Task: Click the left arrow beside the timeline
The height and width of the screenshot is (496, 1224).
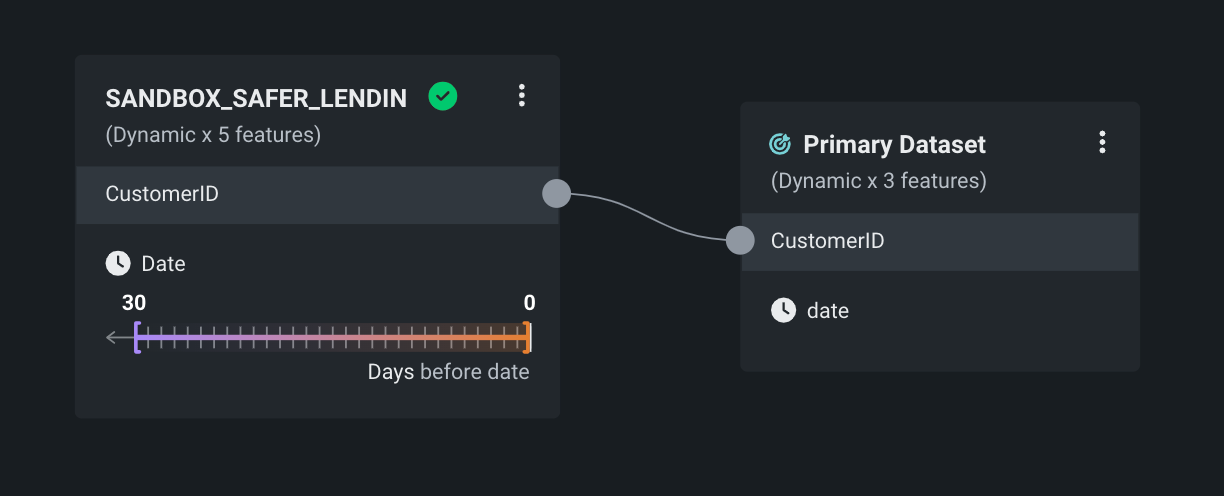Action: 116,338
